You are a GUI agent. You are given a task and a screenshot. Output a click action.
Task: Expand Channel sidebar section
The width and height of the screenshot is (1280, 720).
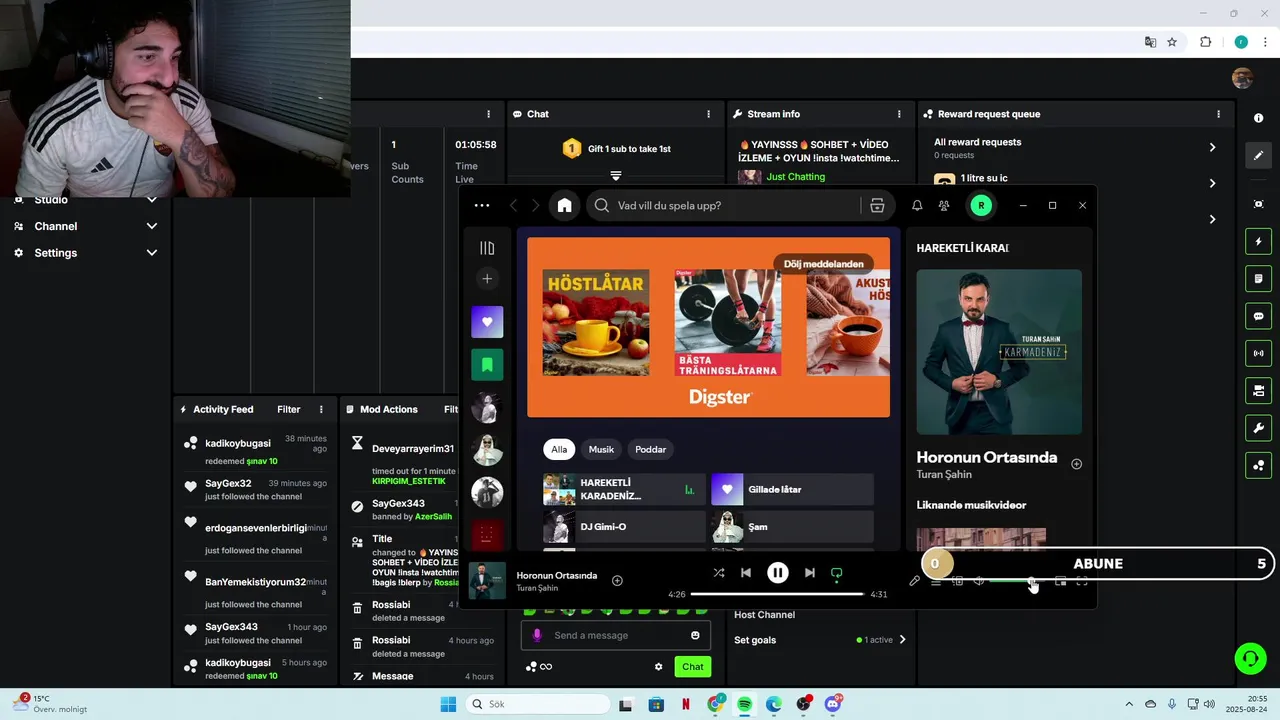click(x=84, y=226)
